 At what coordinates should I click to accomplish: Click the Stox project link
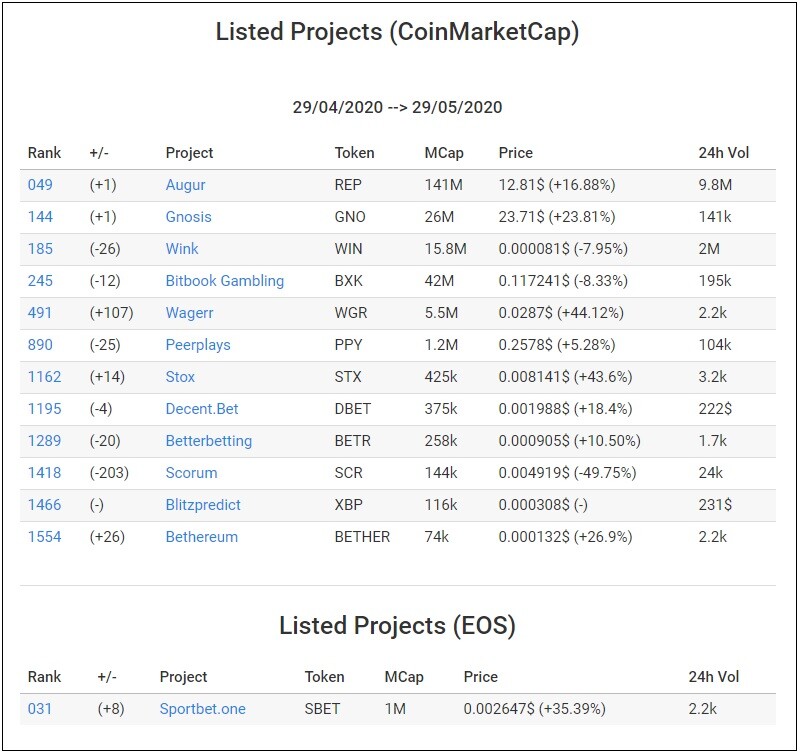point(180,377)
